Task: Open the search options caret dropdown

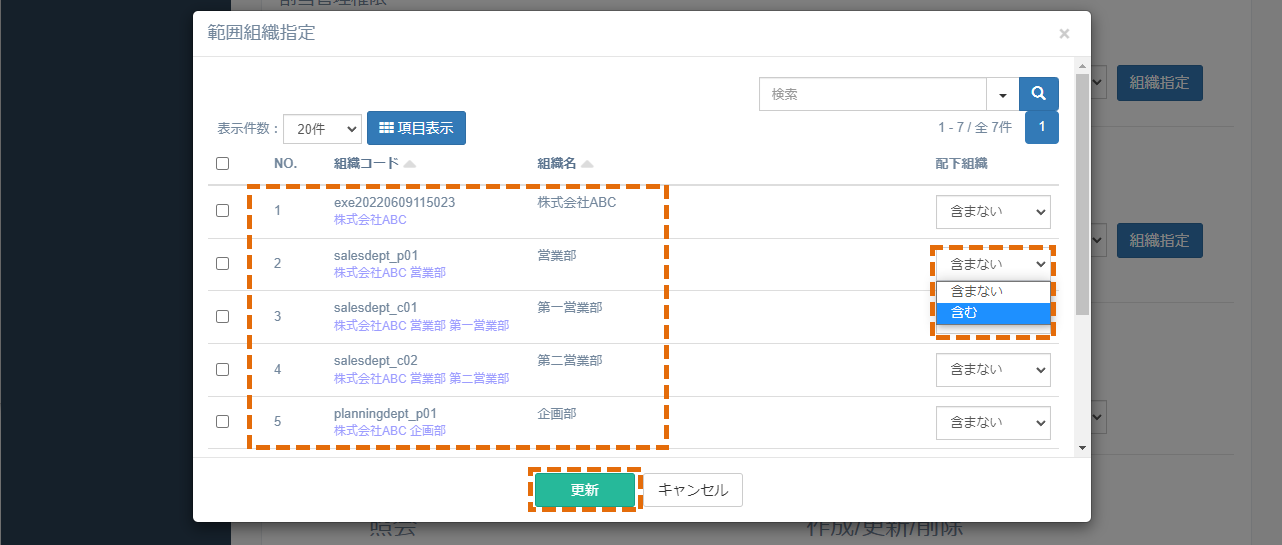Action: pyautogui.click(x=1002, y=94)
